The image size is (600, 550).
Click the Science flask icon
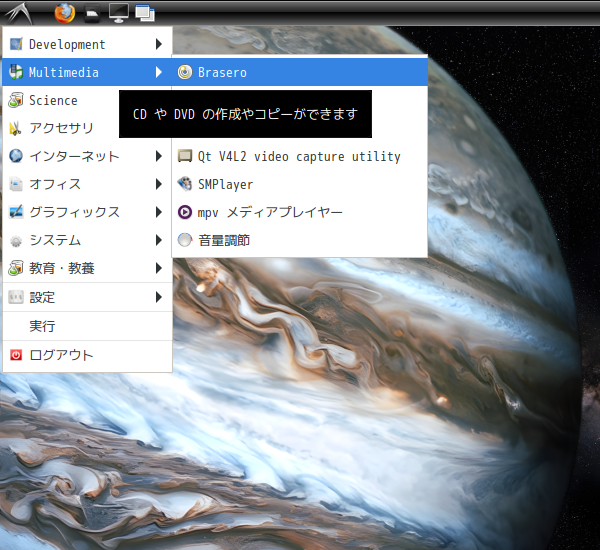click(x=16, y=100)
